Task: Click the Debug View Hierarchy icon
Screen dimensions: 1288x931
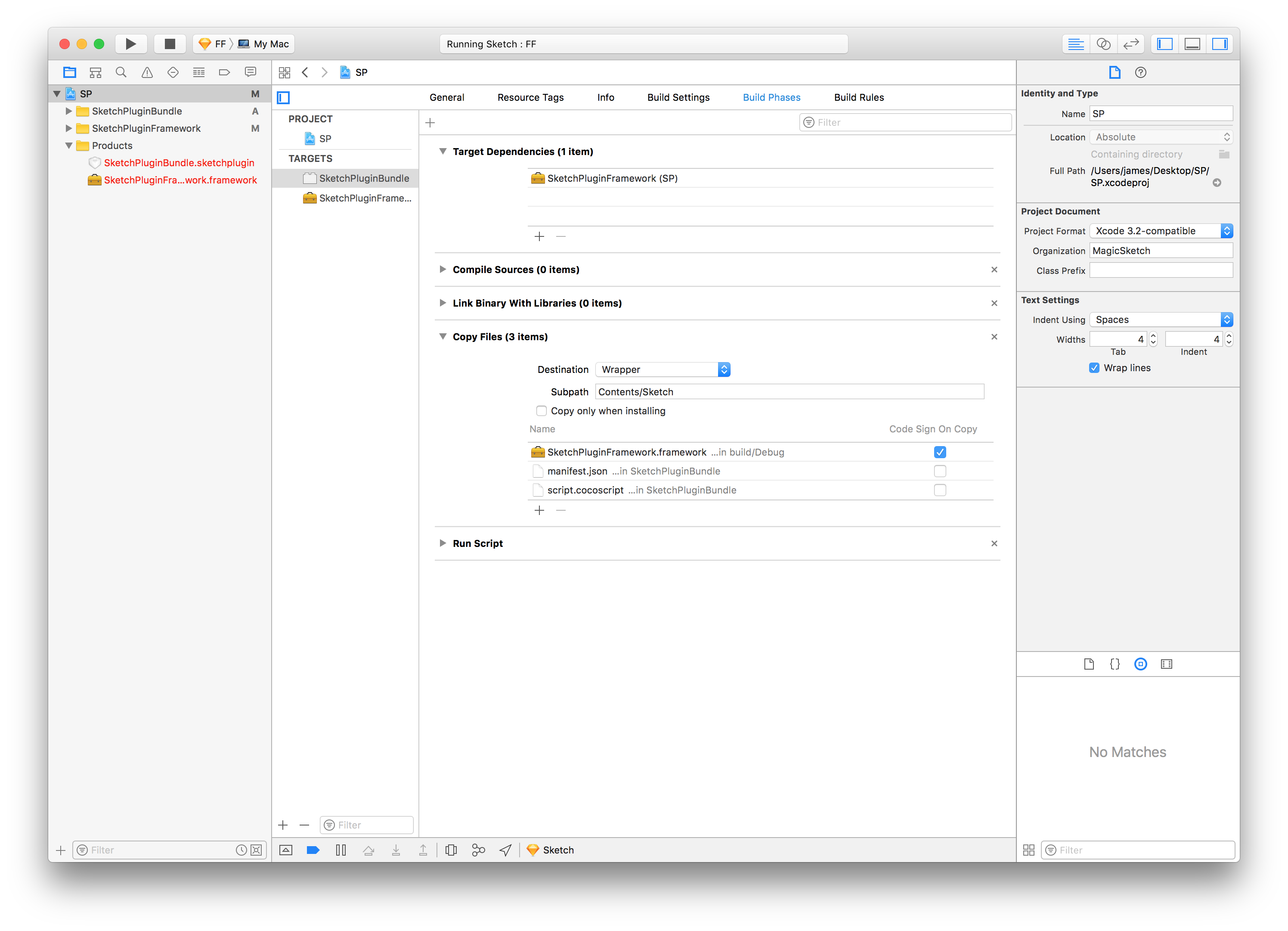Action: pos(451,850)
